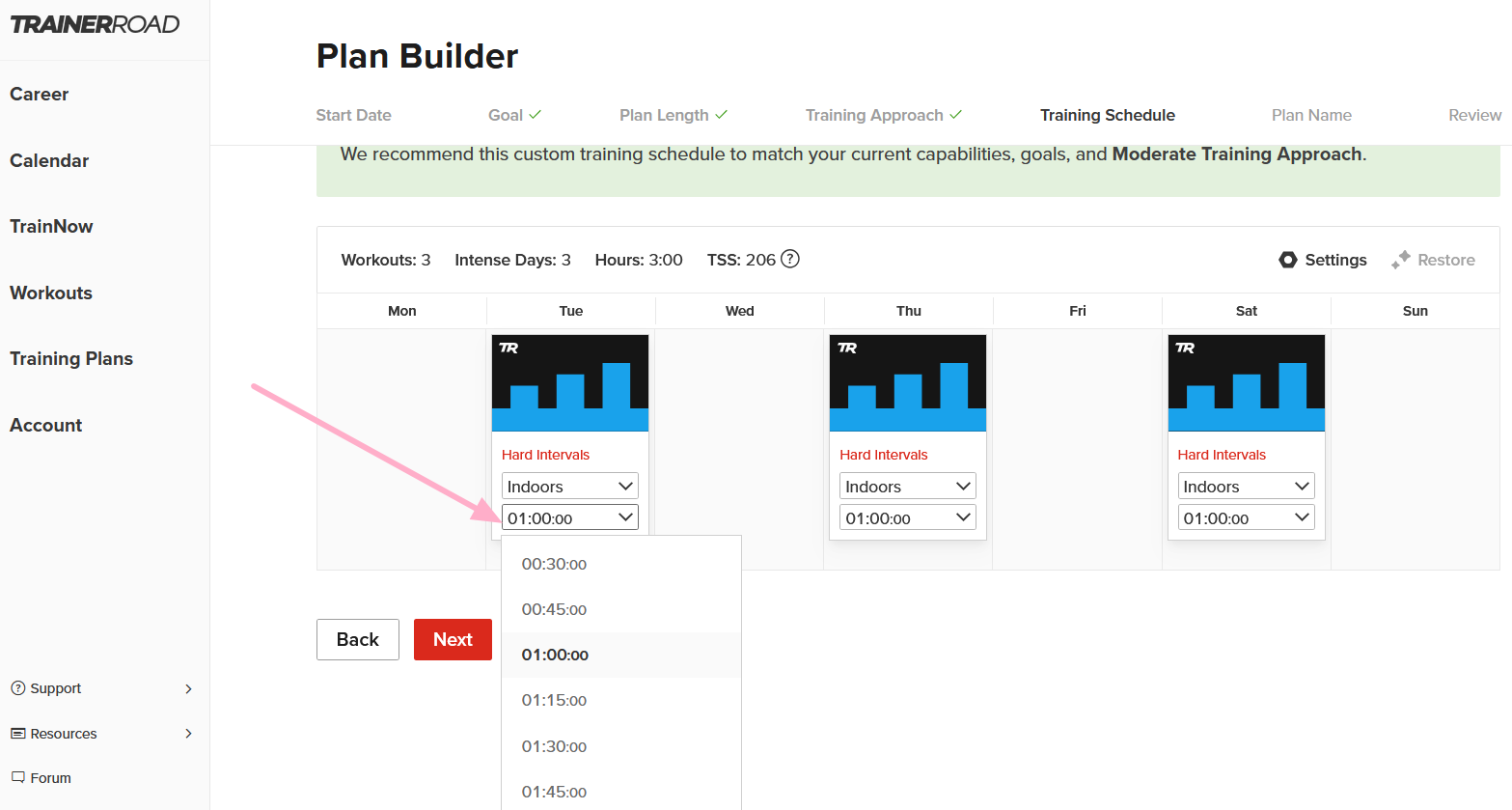Viewport: 1512px width, 810px height.
Task: Click the Plan Builder heading
Action: click(417, 56)
